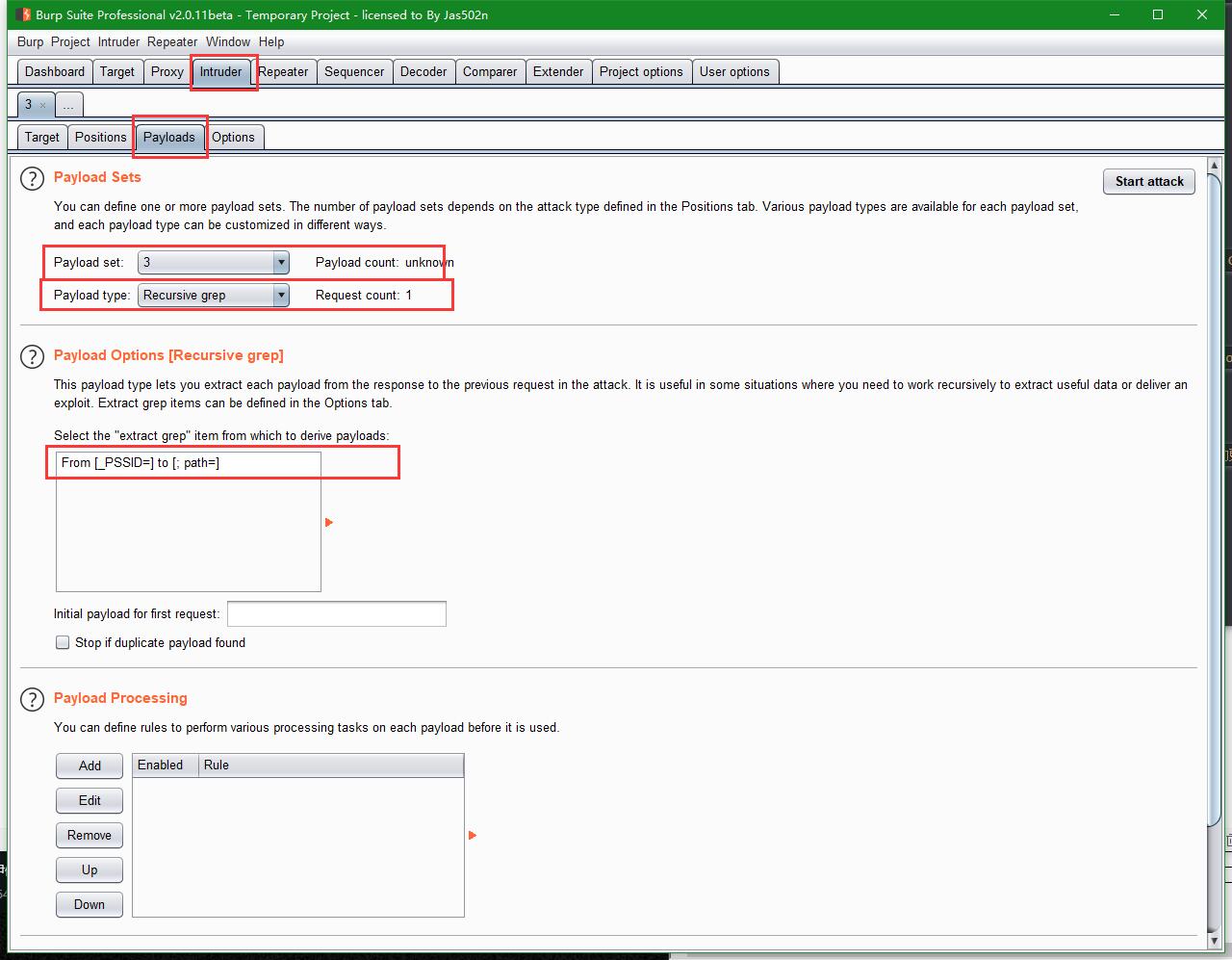1232x960 pixels.
Task: Enable Stop if duplicate payload found
Action: [62, 642]
